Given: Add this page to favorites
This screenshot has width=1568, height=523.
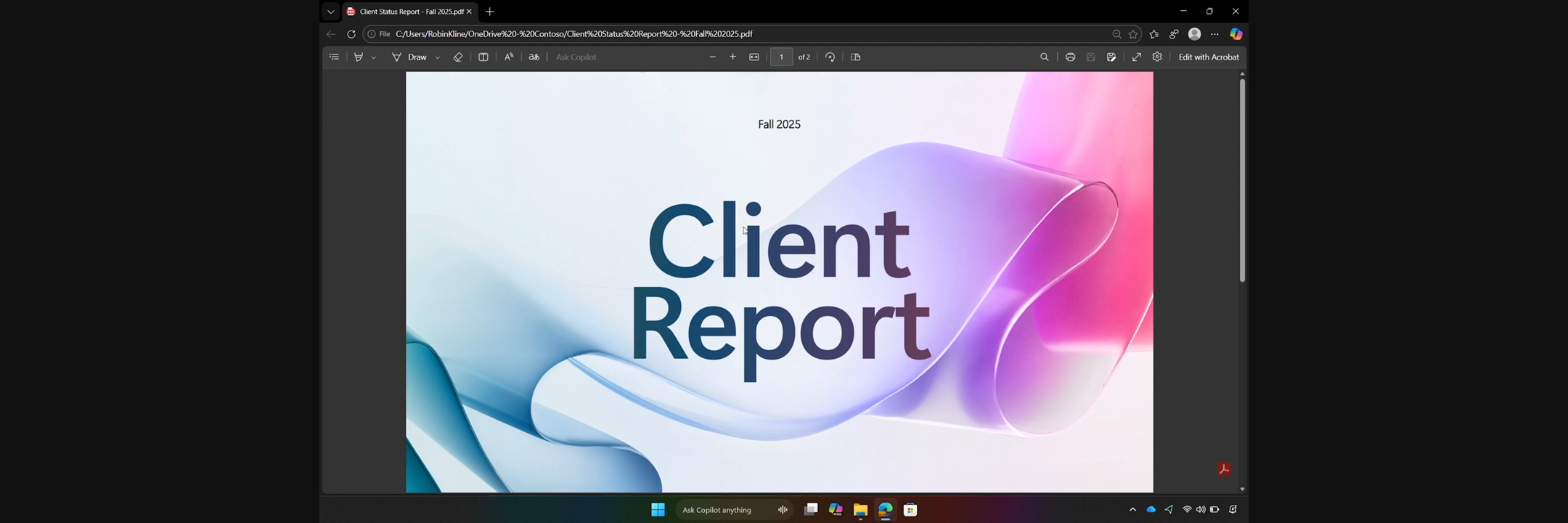Looking at the screenshot, I should coord(1133,34).
